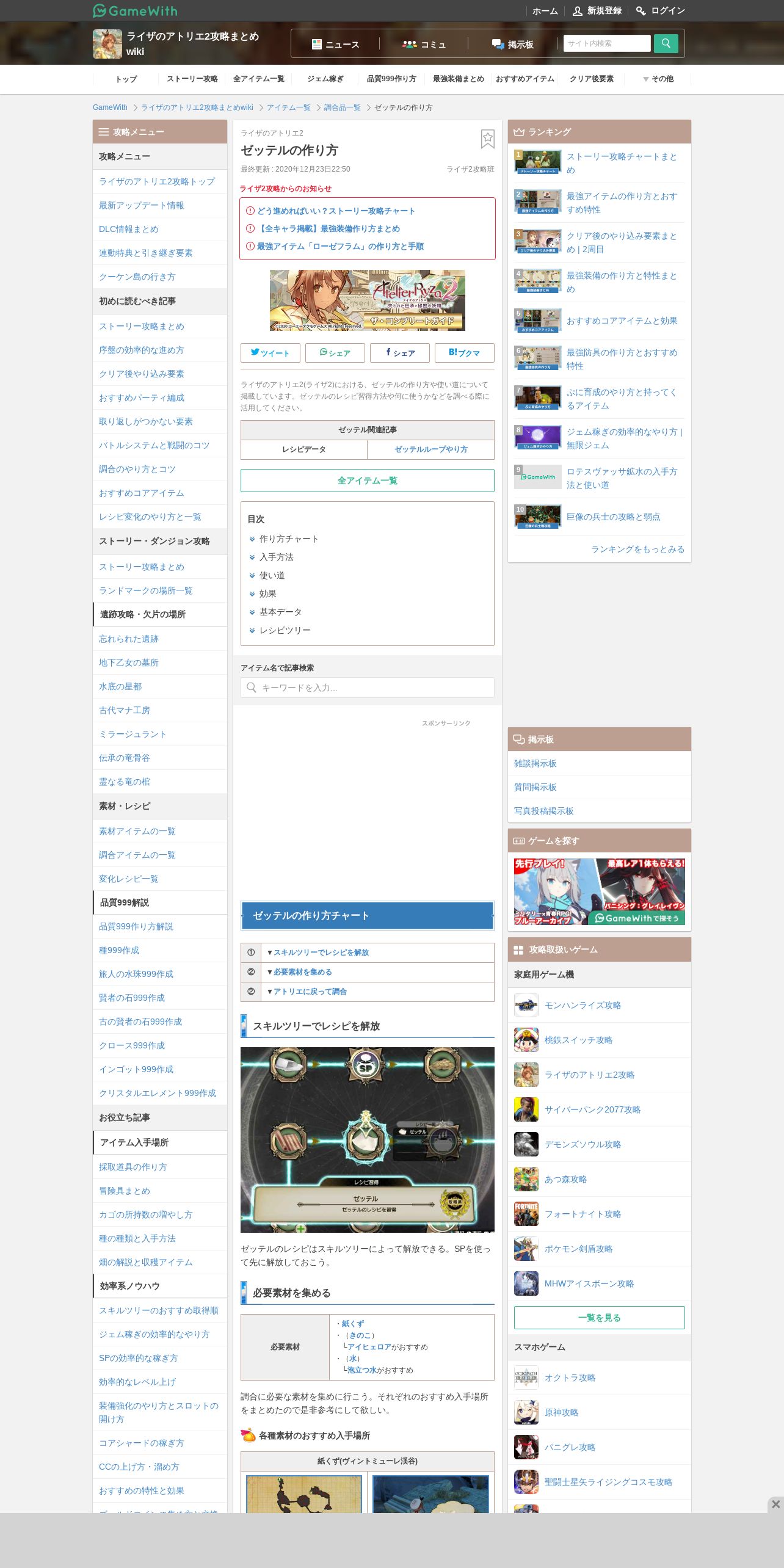Jump to レシピツリー in the table of contents

tap(285, 630)
